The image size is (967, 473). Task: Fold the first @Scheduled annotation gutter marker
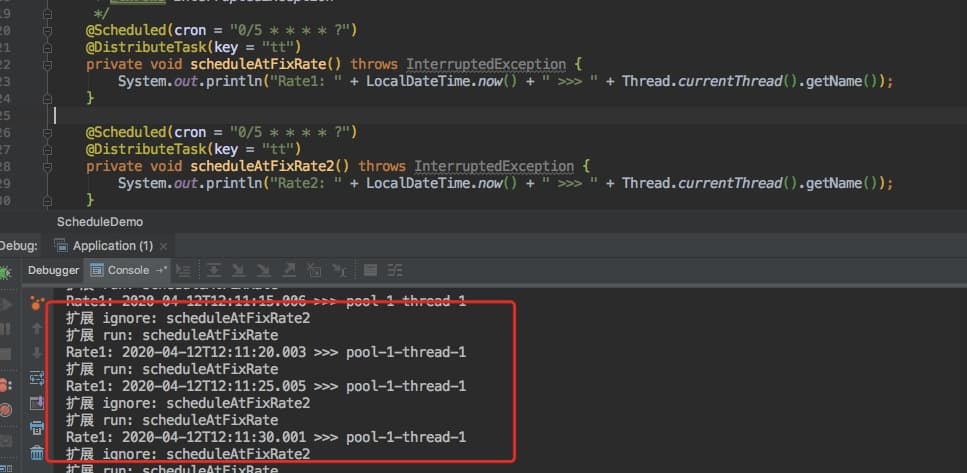(47, 29)
